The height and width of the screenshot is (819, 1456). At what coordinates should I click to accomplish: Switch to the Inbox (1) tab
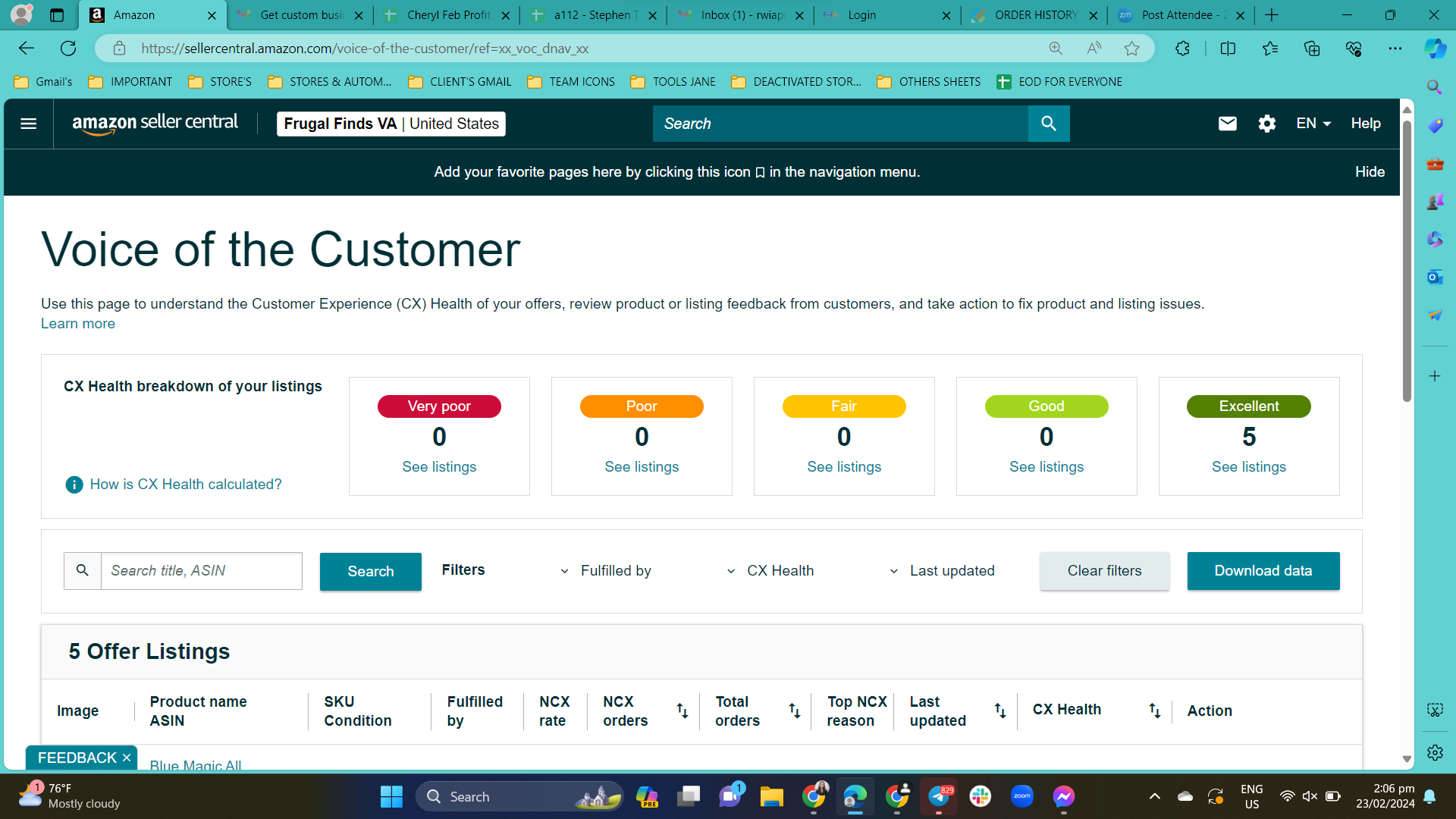click(x=741, y=15)
